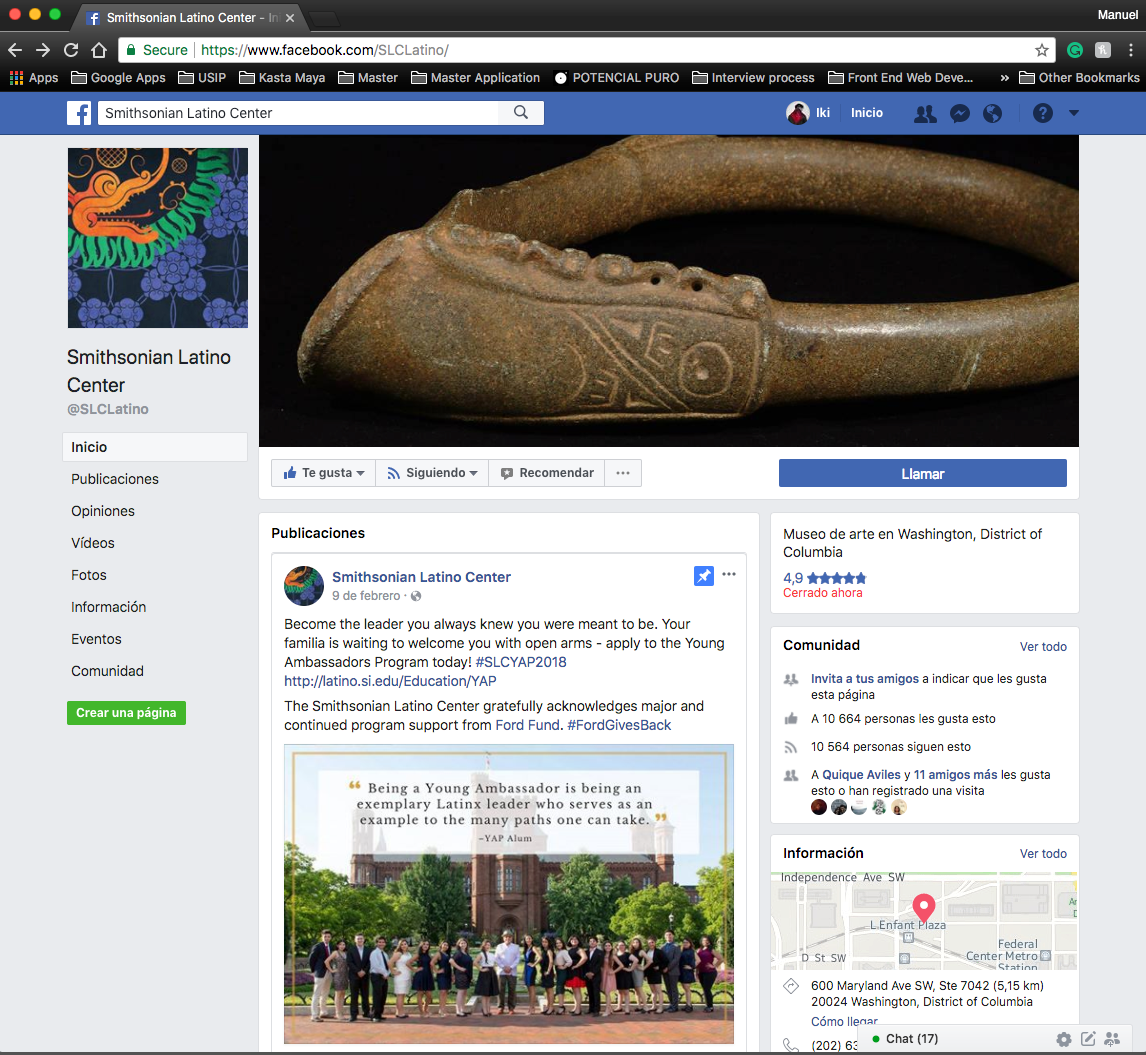Open Other Bookmarks folder
The width and height of the screenshot is (1146, 1055).
pos(1079,77)
